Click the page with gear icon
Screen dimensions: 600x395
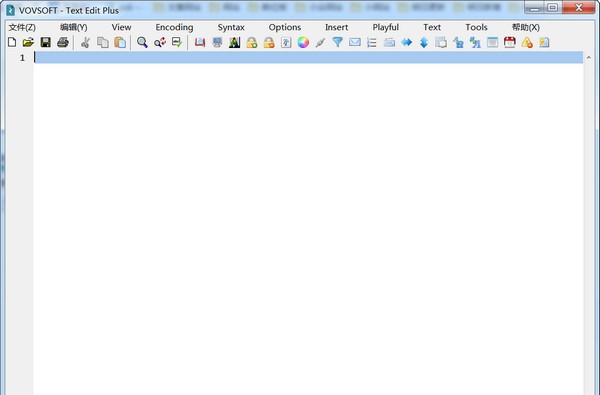tap(441, 42)
